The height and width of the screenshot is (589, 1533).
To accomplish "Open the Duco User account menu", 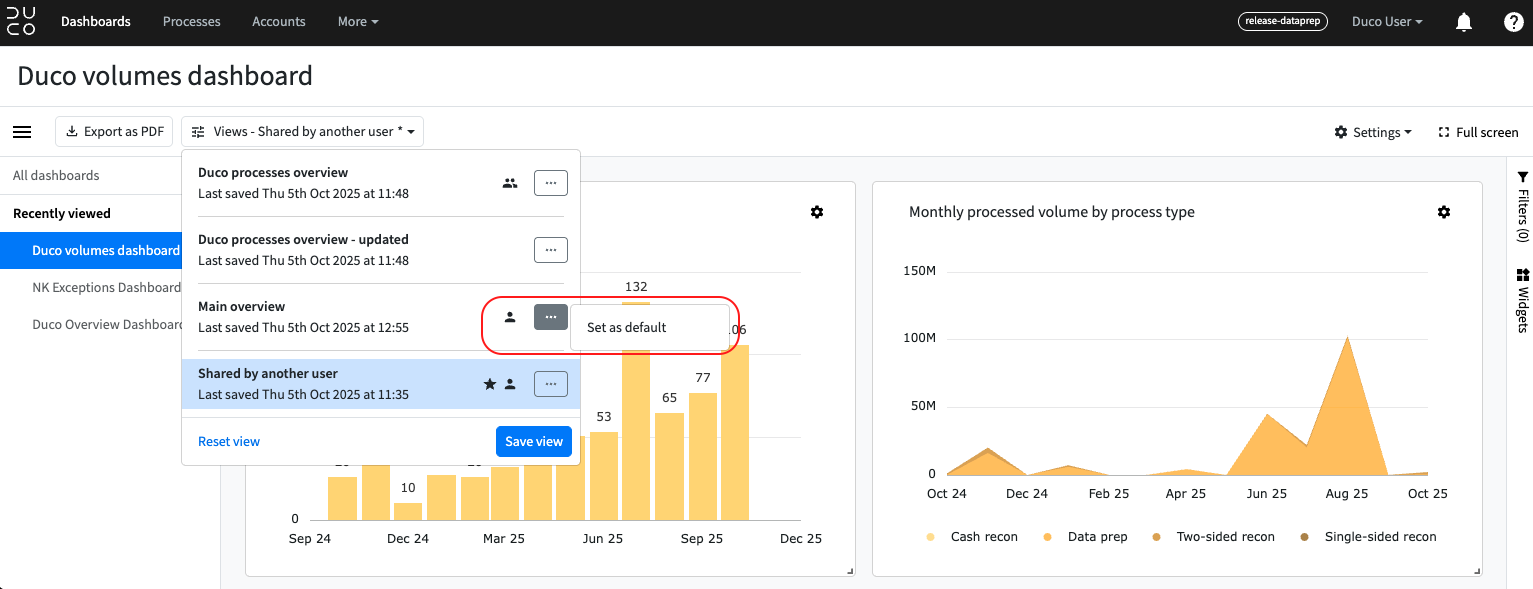I will pos(1387,22).
